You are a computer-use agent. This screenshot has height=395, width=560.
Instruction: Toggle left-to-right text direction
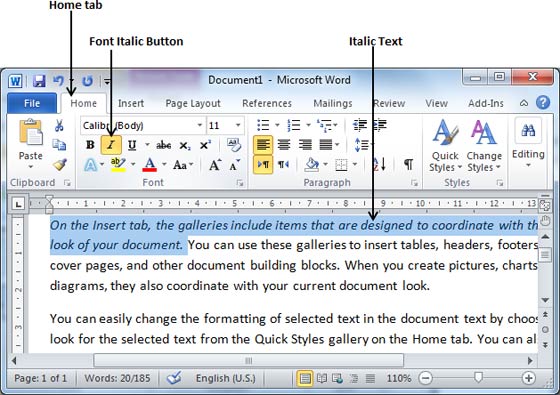pyautogui.click(x=263, y=164)
